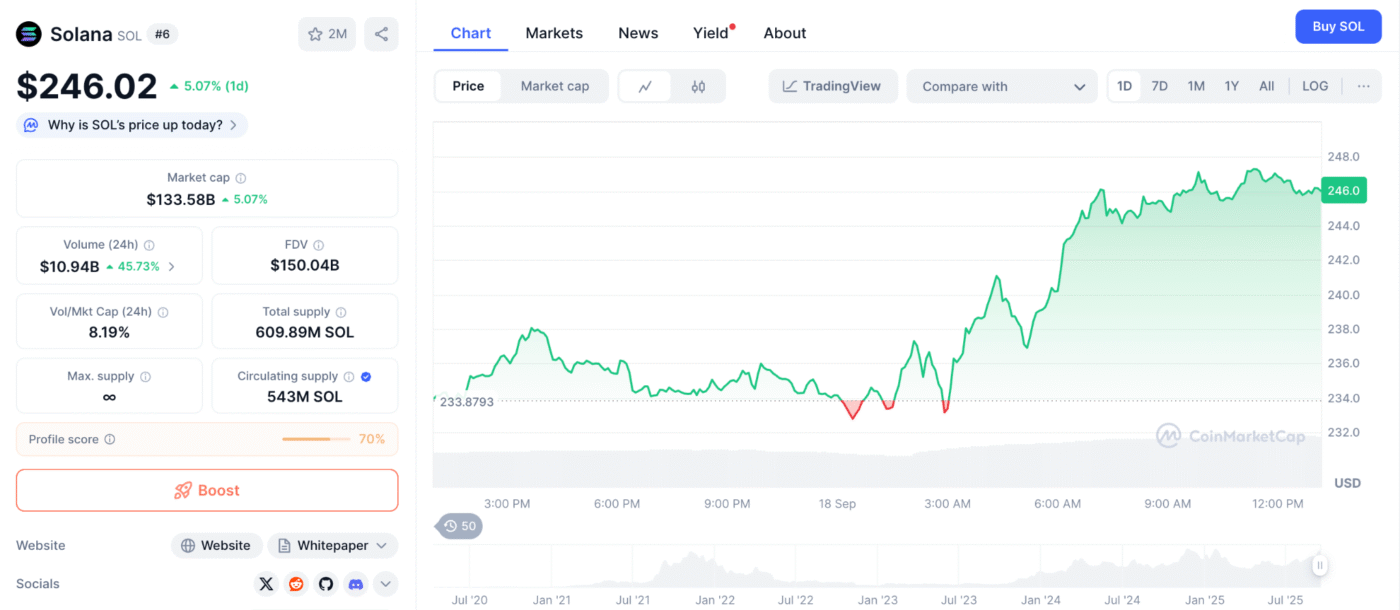1400x610 pixels.
Task: Switch to candlestick chart view
Action: point(698,87)
